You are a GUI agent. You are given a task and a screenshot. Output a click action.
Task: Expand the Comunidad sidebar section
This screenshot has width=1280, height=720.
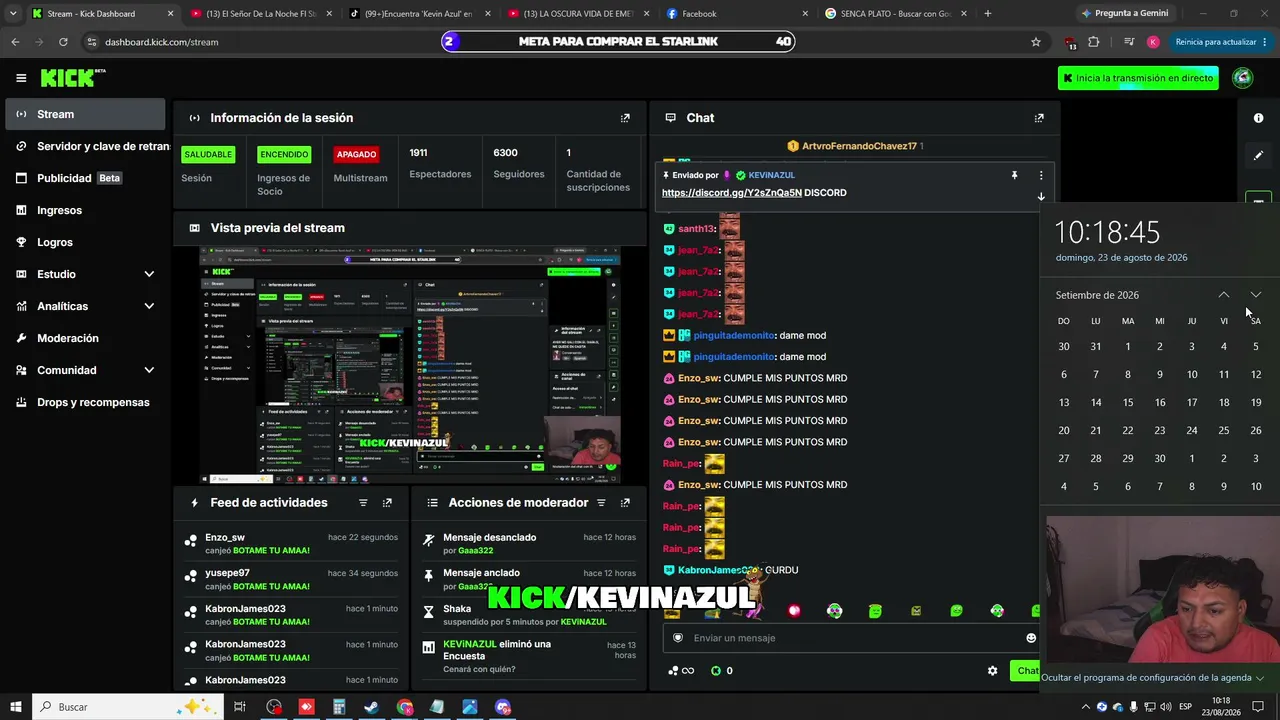[149, 370]
